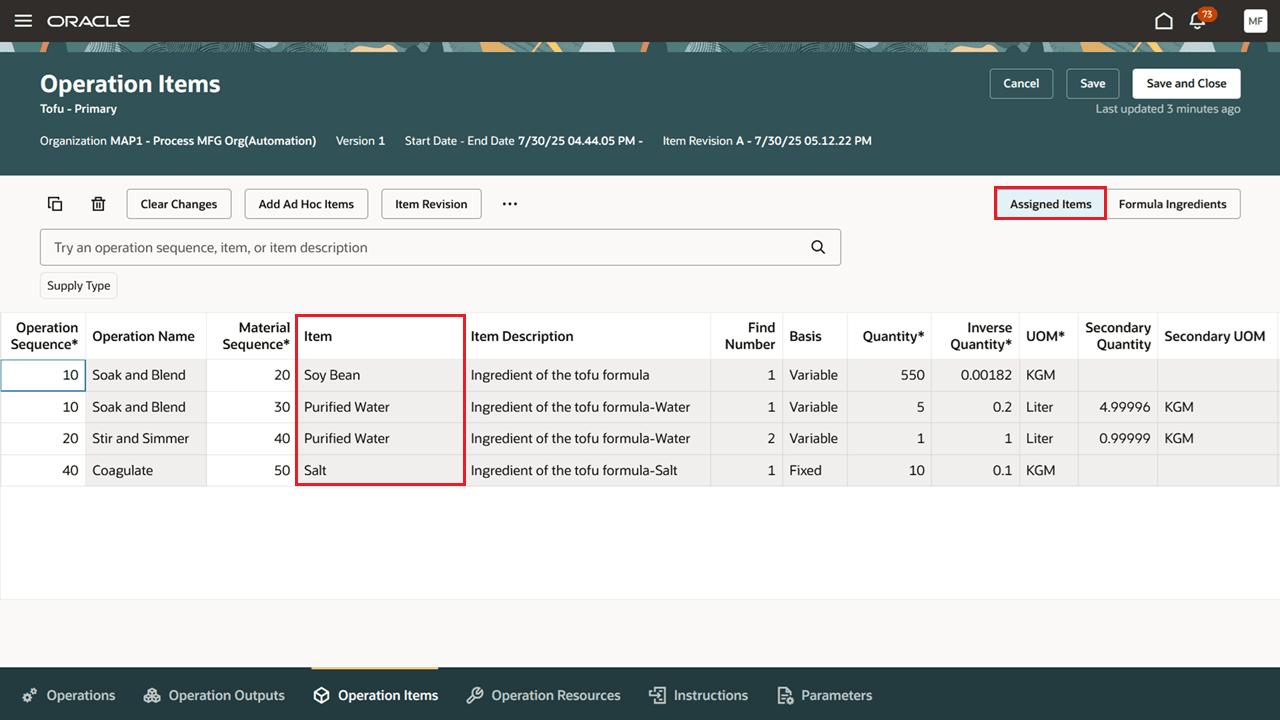
Task: Switch to the Parameters tab
Action: (x=824, y=695)
